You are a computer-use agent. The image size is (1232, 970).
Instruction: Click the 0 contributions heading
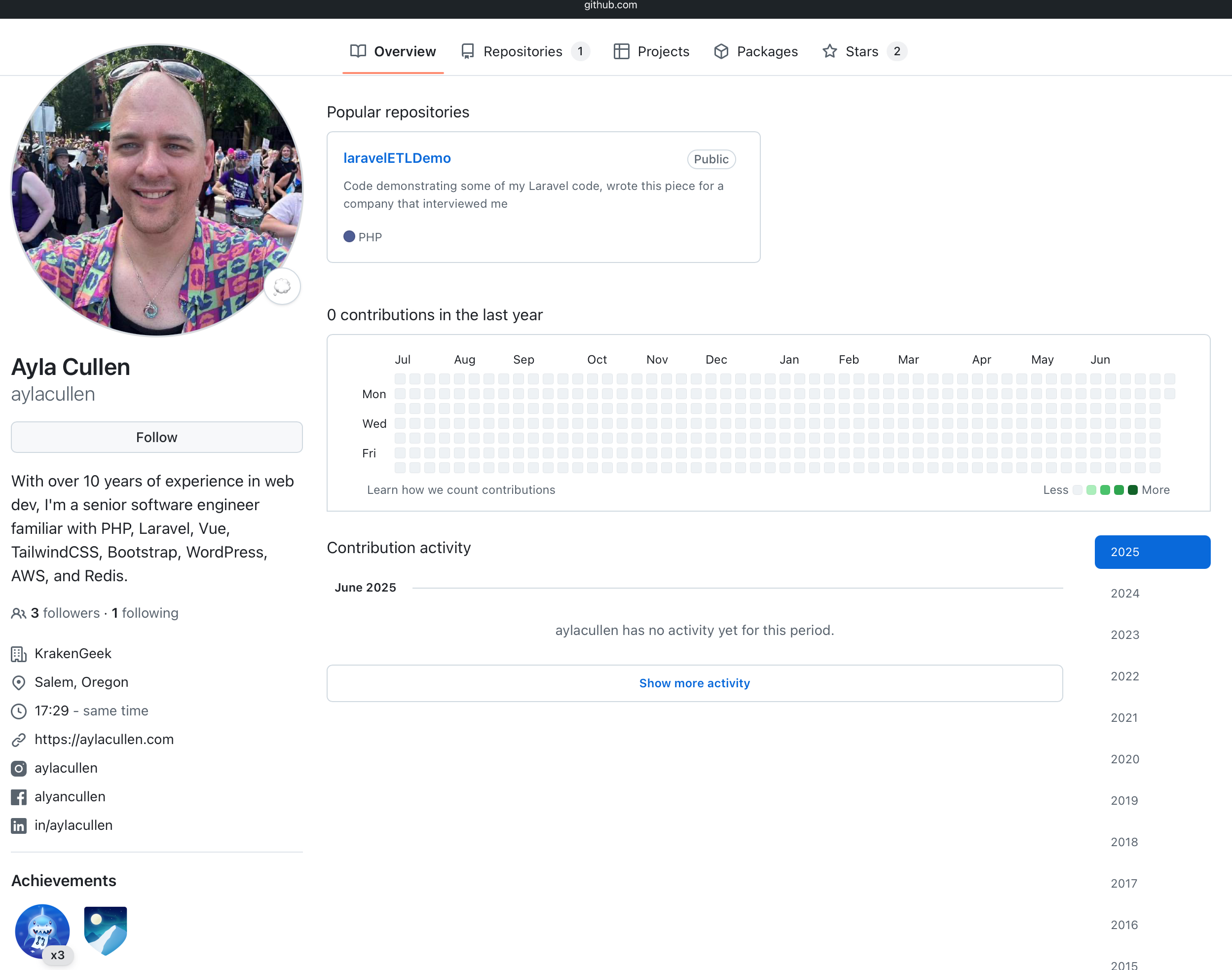(435, 315)
